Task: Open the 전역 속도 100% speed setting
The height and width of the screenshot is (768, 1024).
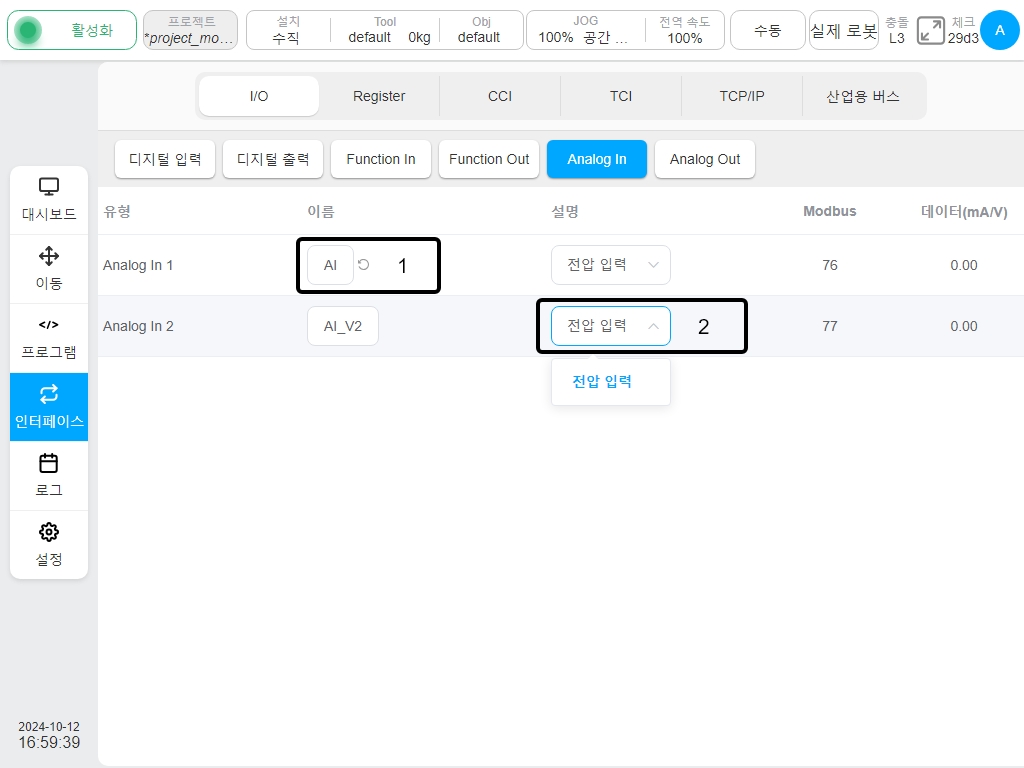Action: [684, 30]
